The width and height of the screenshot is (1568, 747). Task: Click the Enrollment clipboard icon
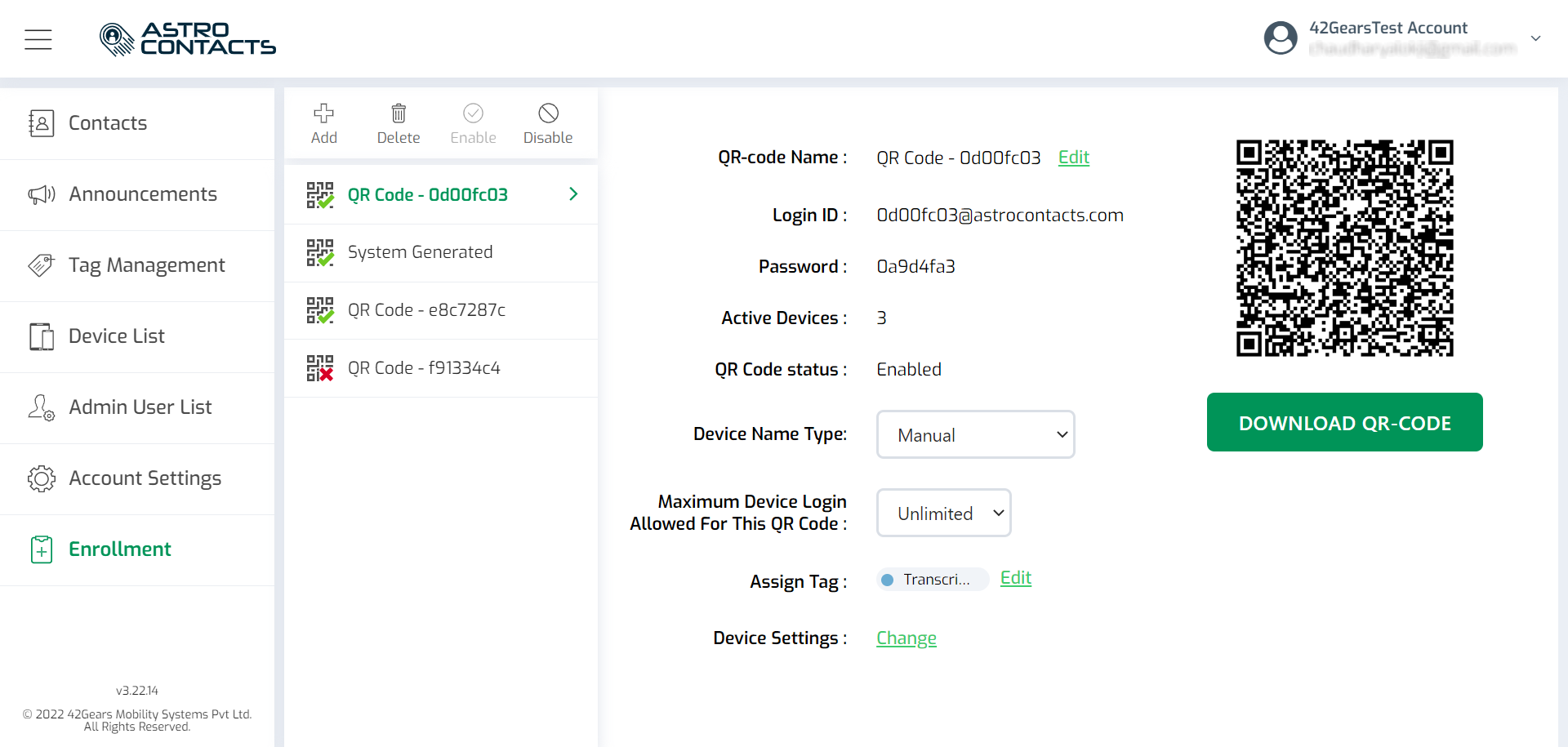[x=41, y=549]
